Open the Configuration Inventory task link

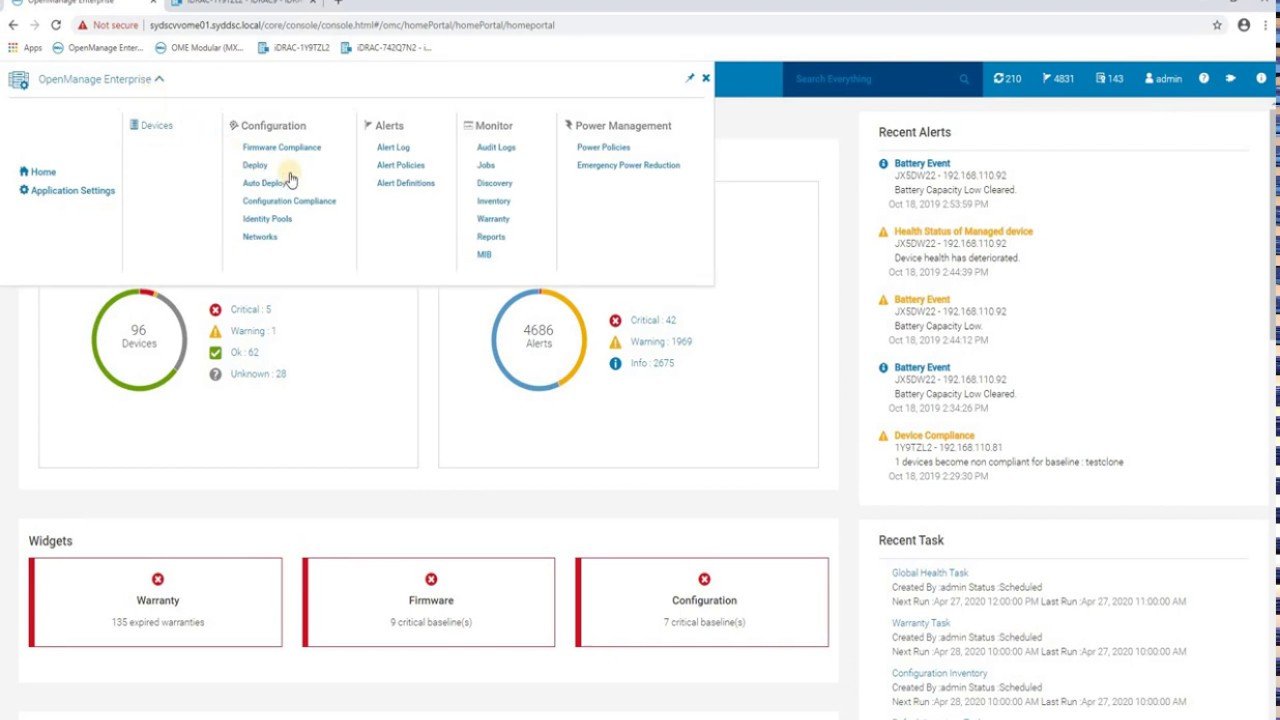939,673
